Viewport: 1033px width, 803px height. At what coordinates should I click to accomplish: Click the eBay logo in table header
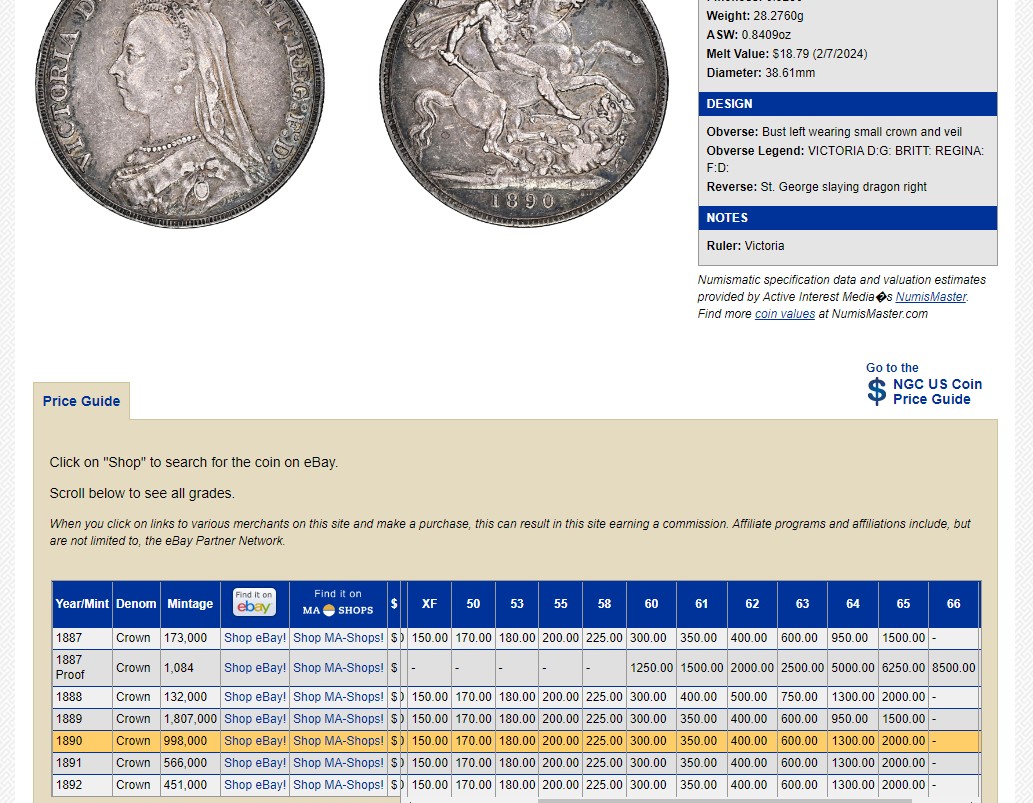click(254, 603)
